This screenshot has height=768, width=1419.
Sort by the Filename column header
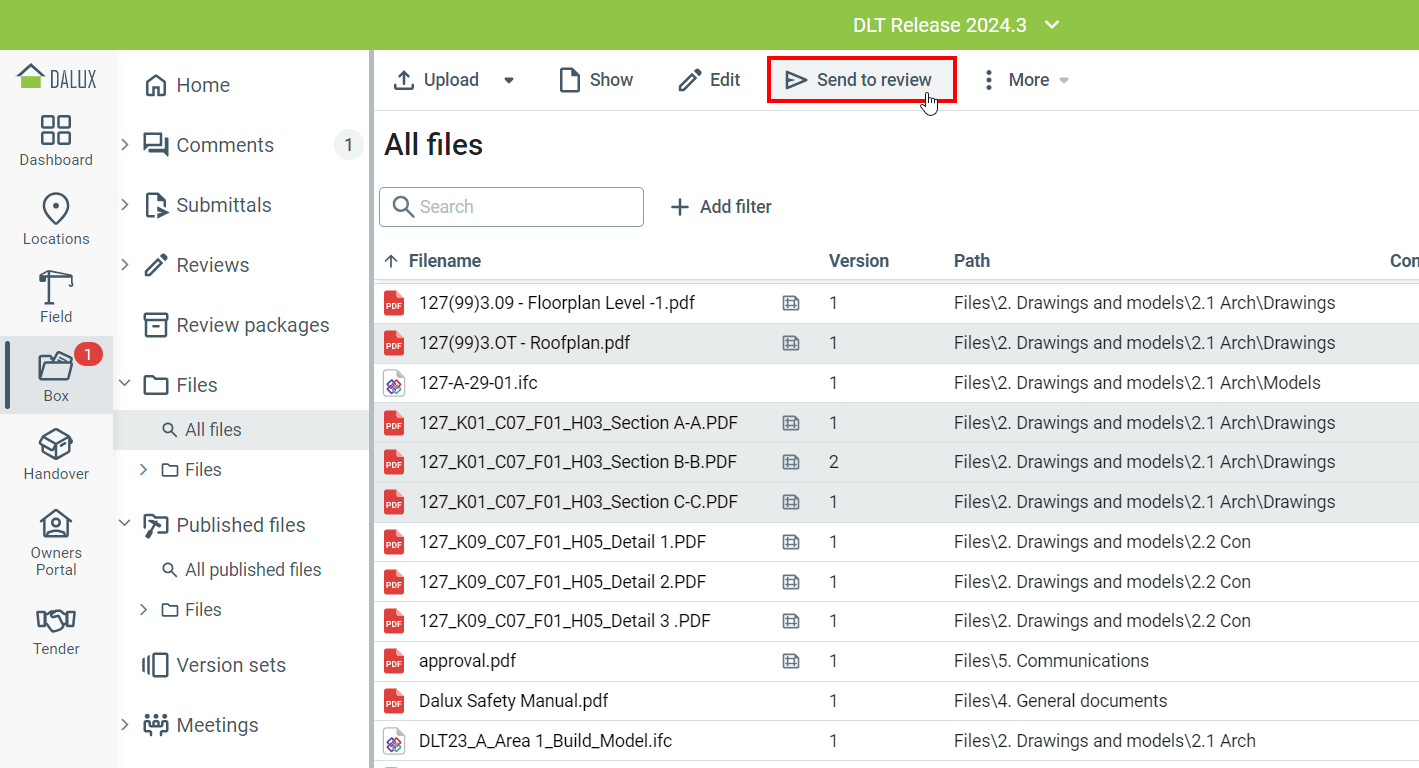click(444, 261)
